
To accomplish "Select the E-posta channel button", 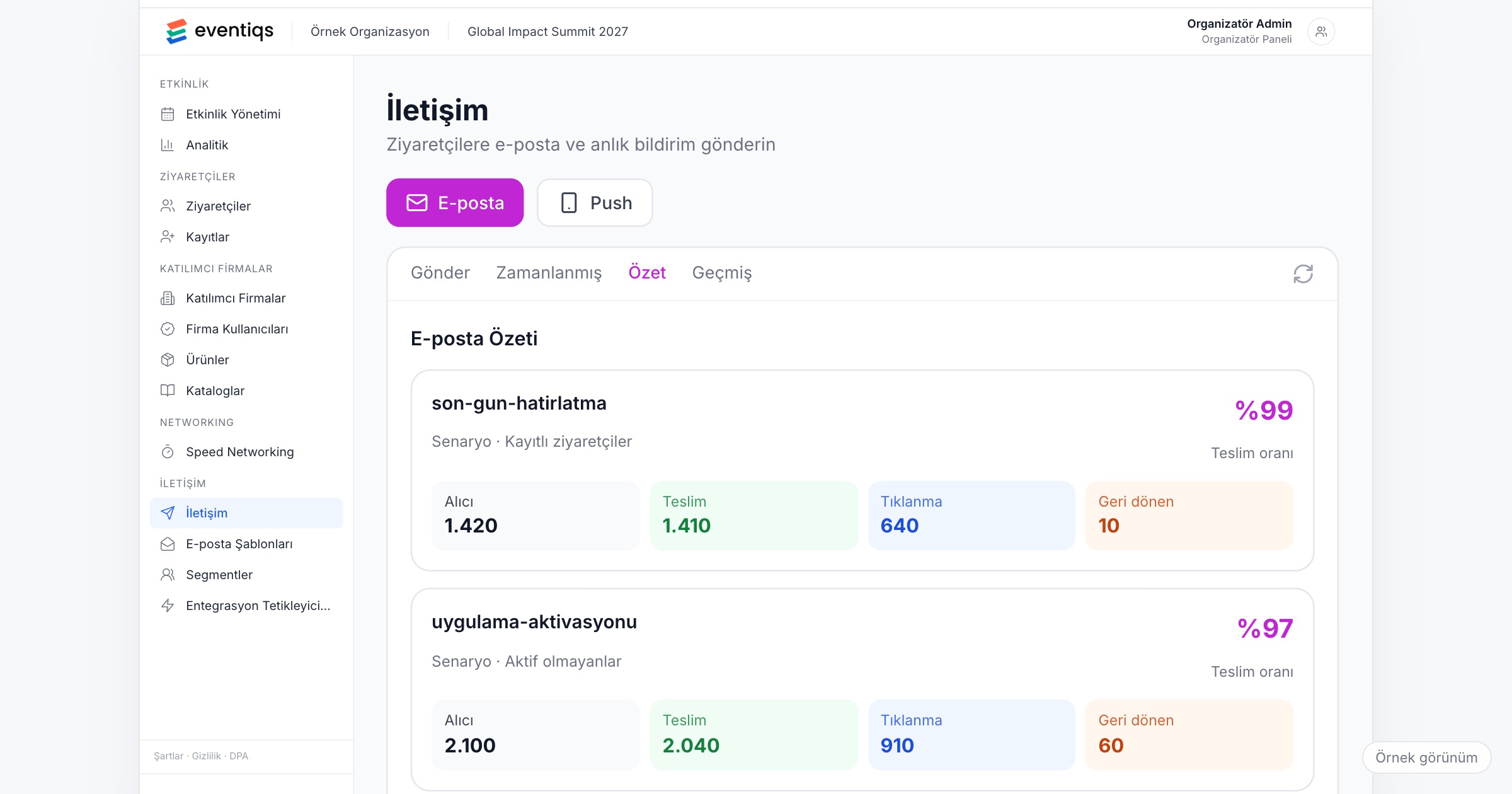I will pos(455,203).
